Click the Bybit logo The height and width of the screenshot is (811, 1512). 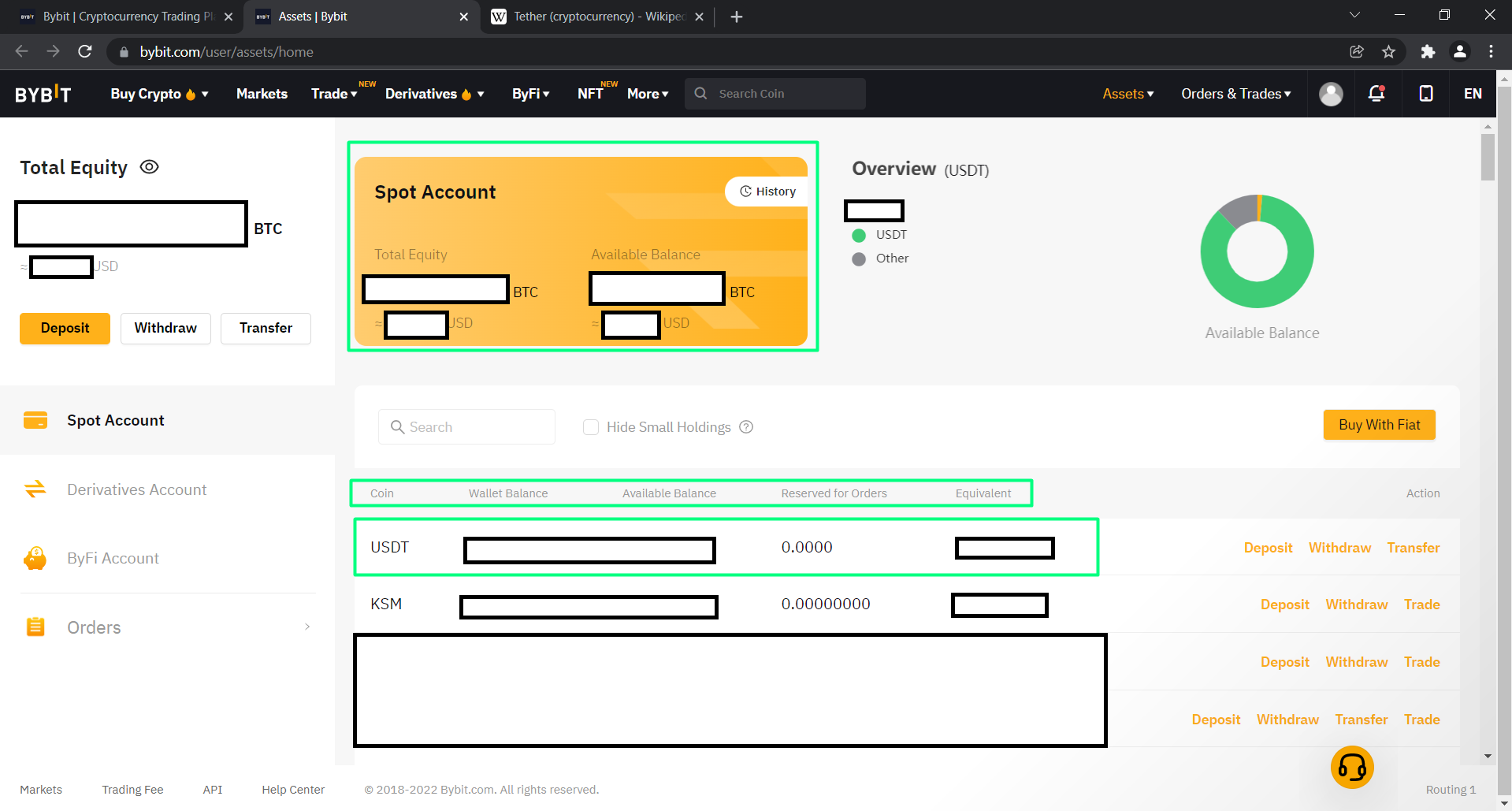click(43, 94)
